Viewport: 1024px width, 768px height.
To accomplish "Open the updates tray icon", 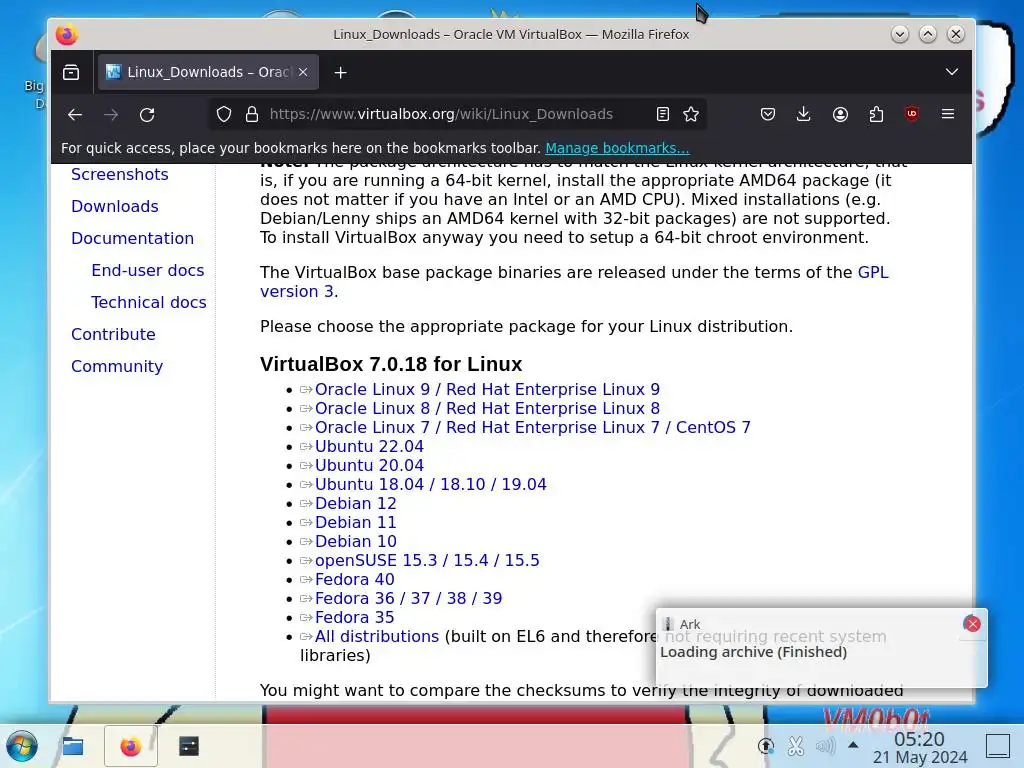I will coord(766,746).
